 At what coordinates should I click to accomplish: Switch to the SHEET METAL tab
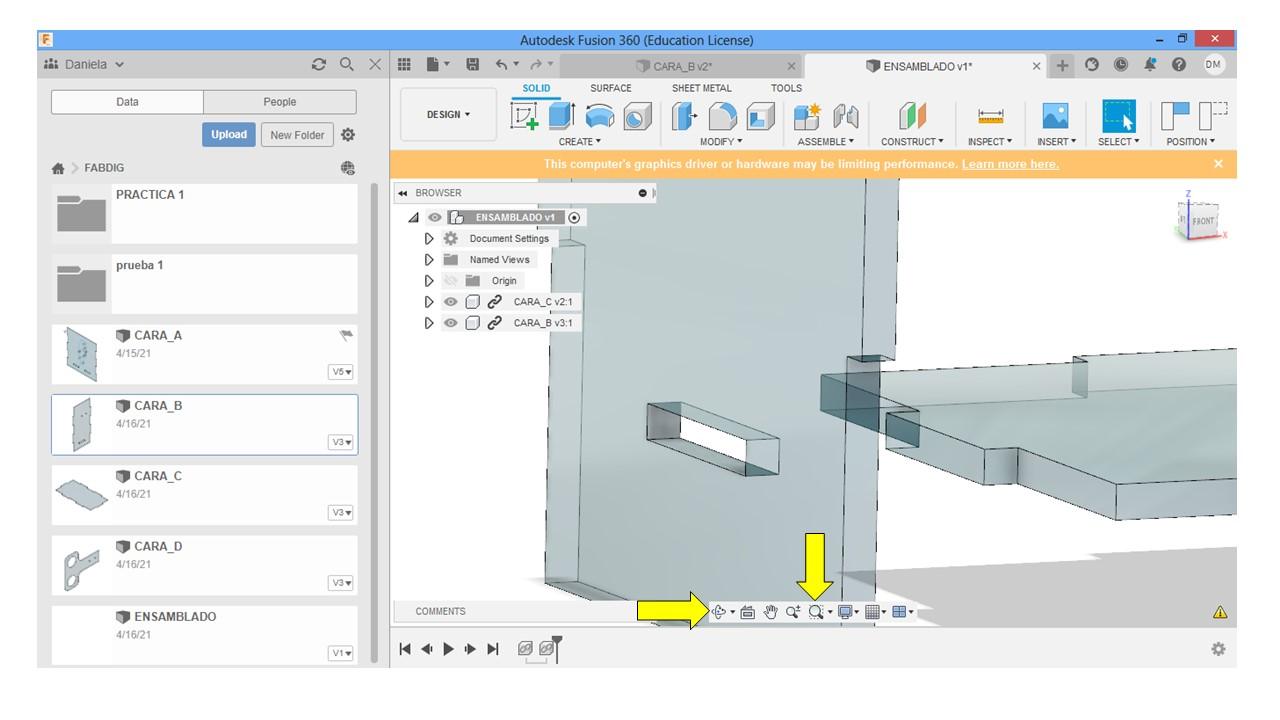702,88
